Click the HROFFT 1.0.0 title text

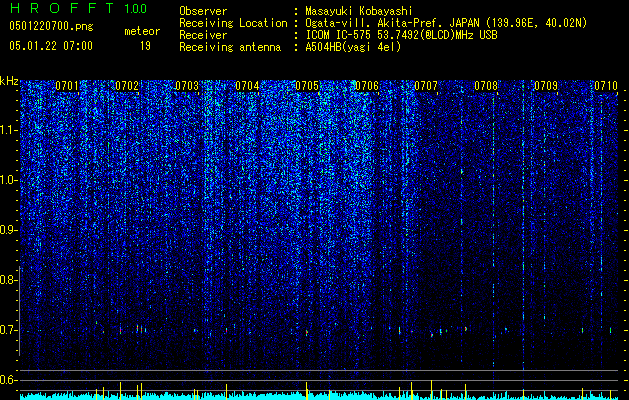[78, 8]
